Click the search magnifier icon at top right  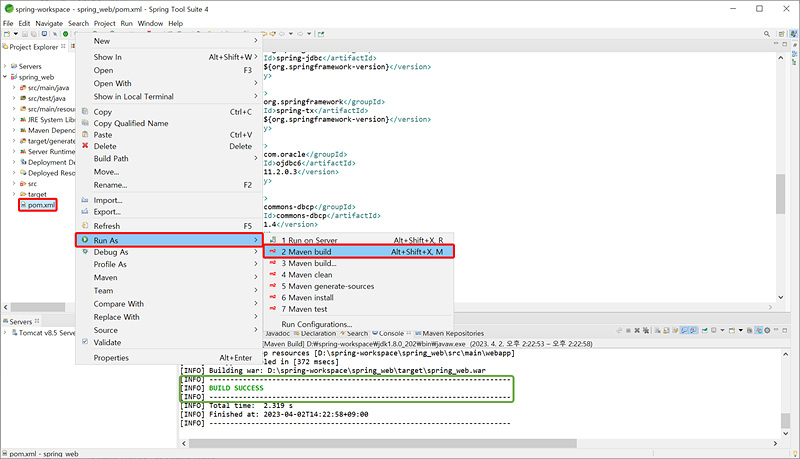[767, 34]
